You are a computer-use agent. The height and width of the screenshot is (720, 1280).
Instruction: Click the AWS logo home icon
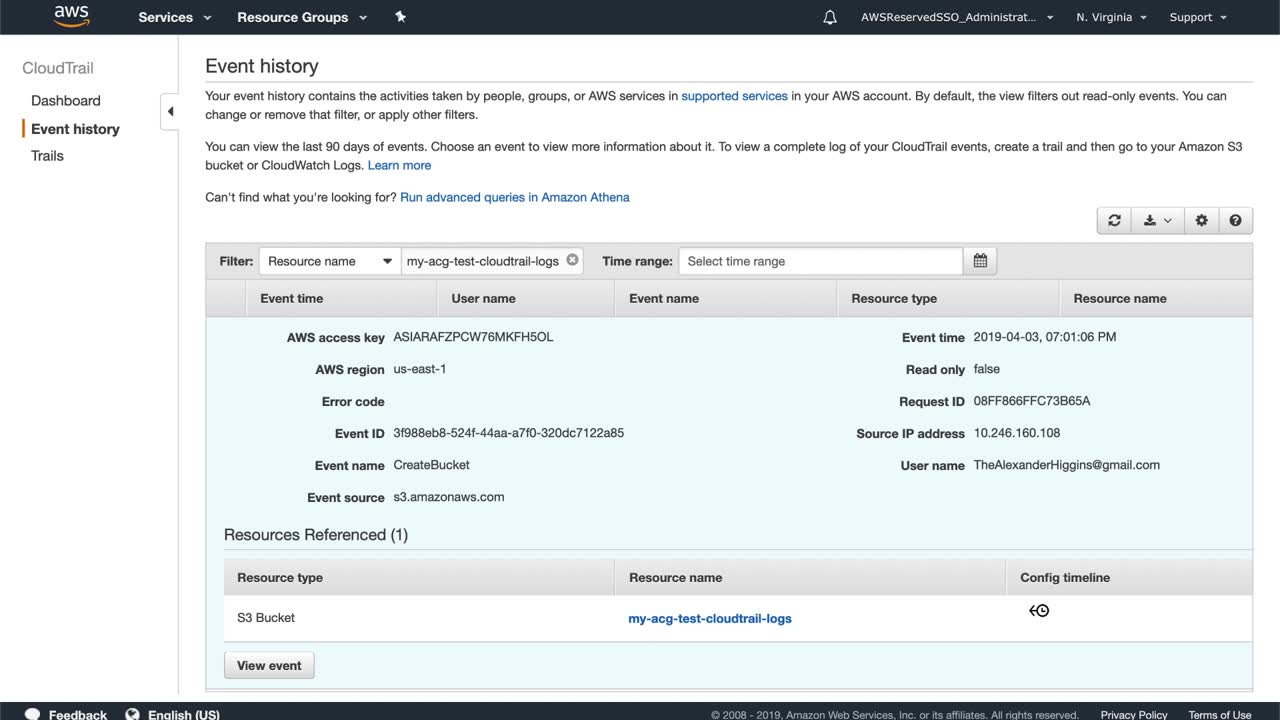tap(72, 16)
